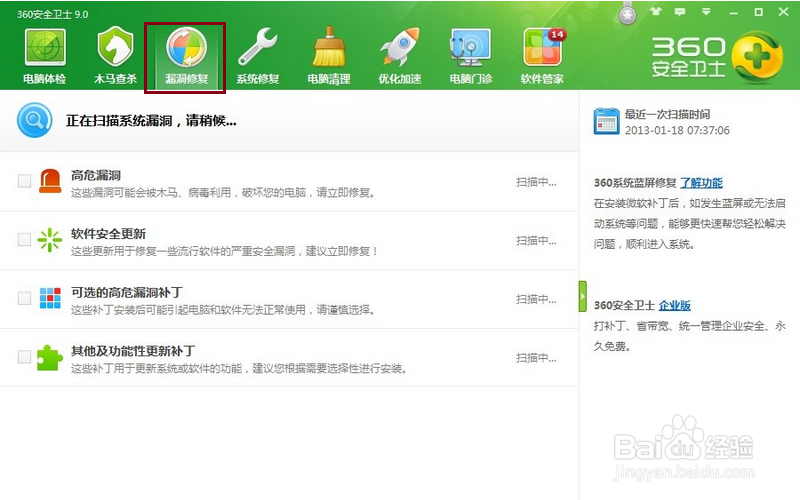800x500 pixels.
Task: Click the 360 安全卫士 logo
Action: click(717, 57)
